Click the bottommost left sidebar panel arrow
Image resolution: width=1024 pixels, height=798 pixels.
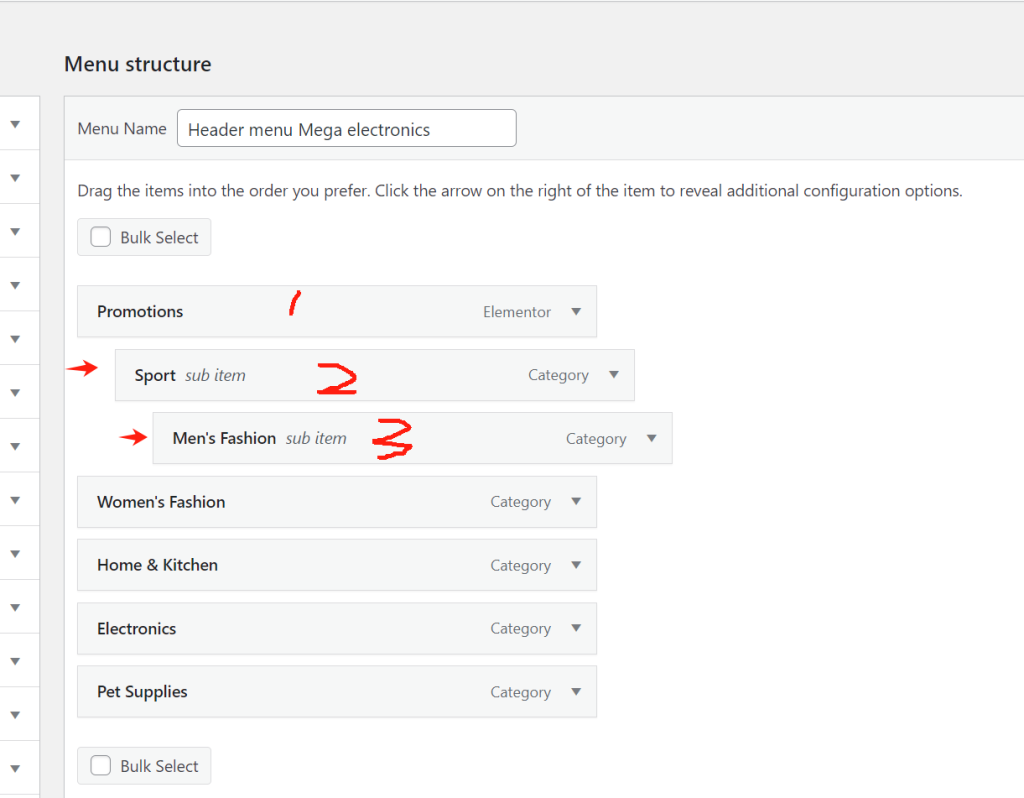pos(15,769)
